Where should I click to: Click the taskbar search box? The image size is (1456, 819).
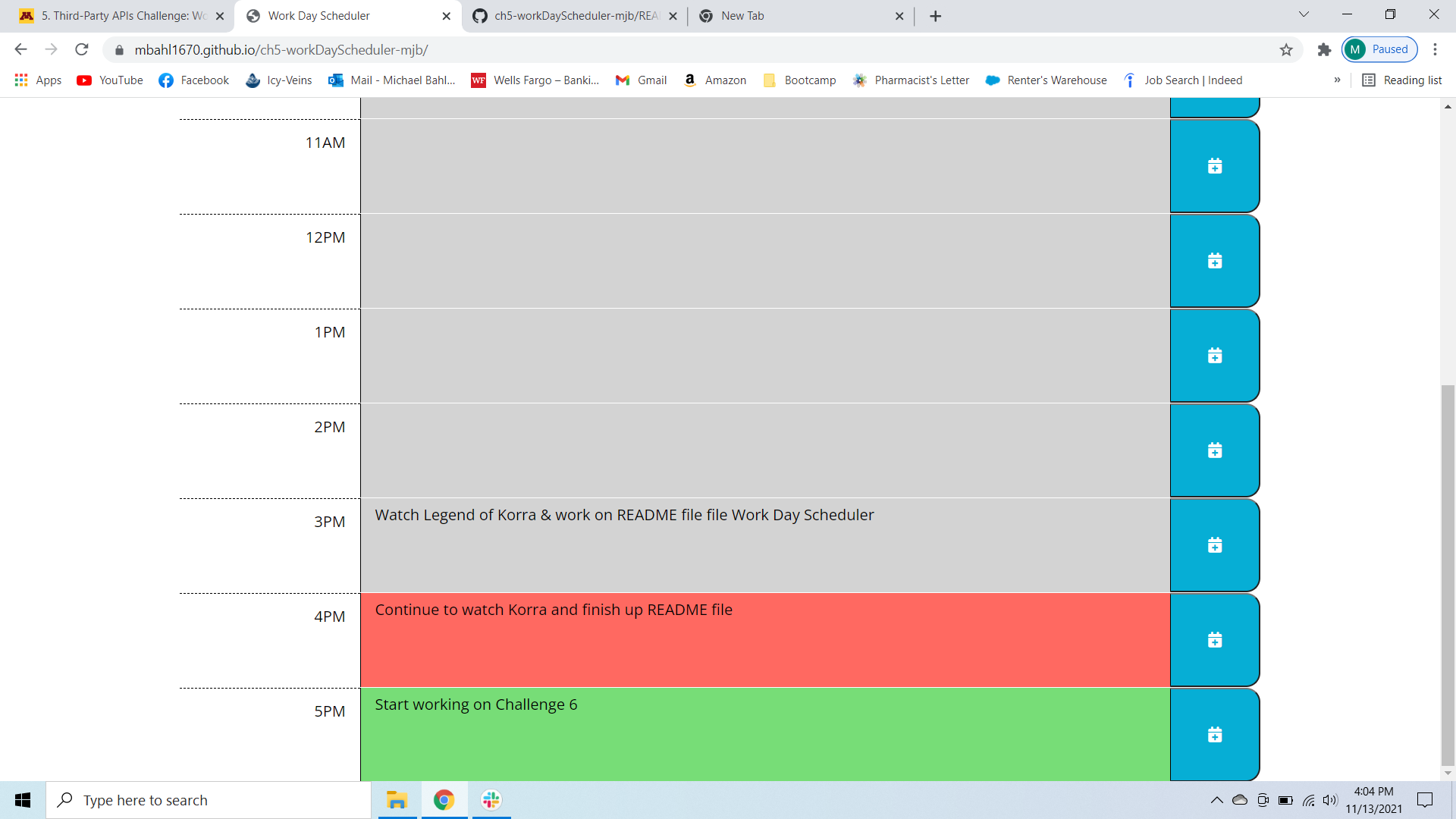coord(209,800)
